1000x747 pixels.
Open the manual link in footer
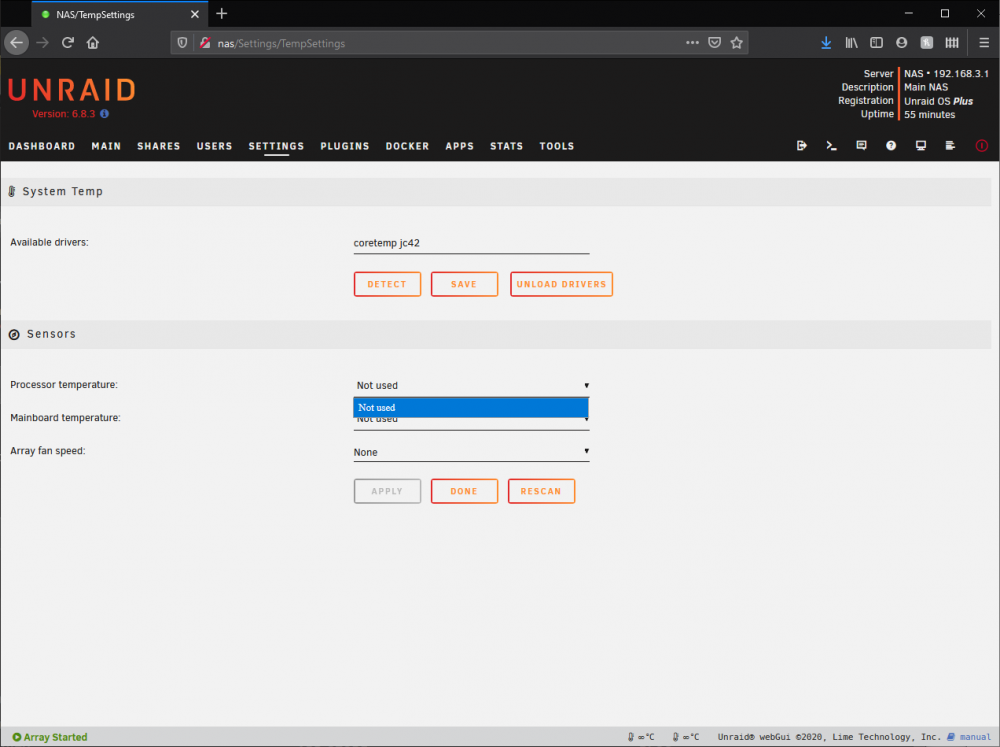pyautogui.click(x=975, y=737)
